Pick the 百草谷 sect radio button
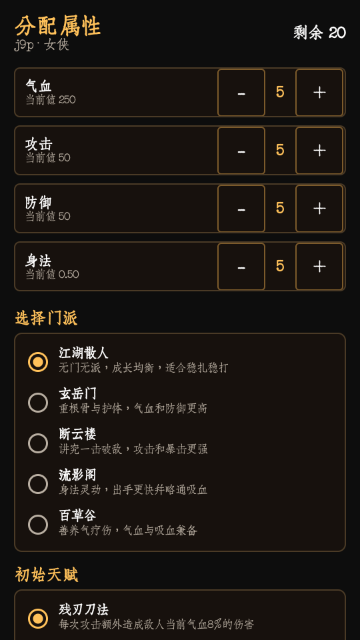The height and width of the screenshot is (640, 360). coord(38,525)
